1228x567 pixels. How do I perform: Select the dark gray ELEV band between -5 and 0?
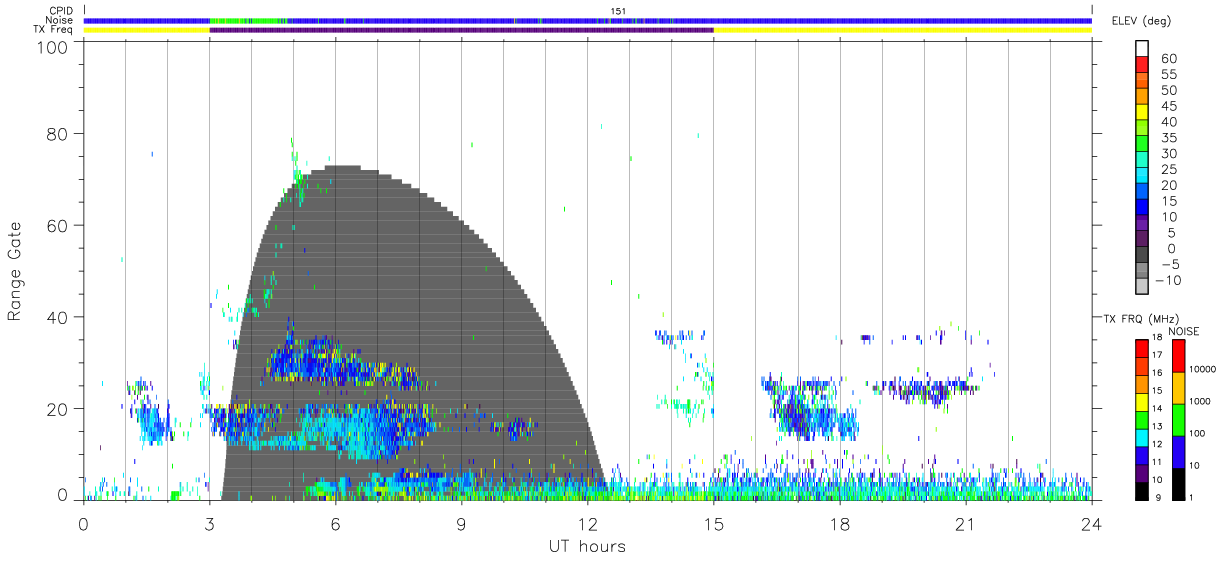pyautogui.click(x=1143, y=255)
